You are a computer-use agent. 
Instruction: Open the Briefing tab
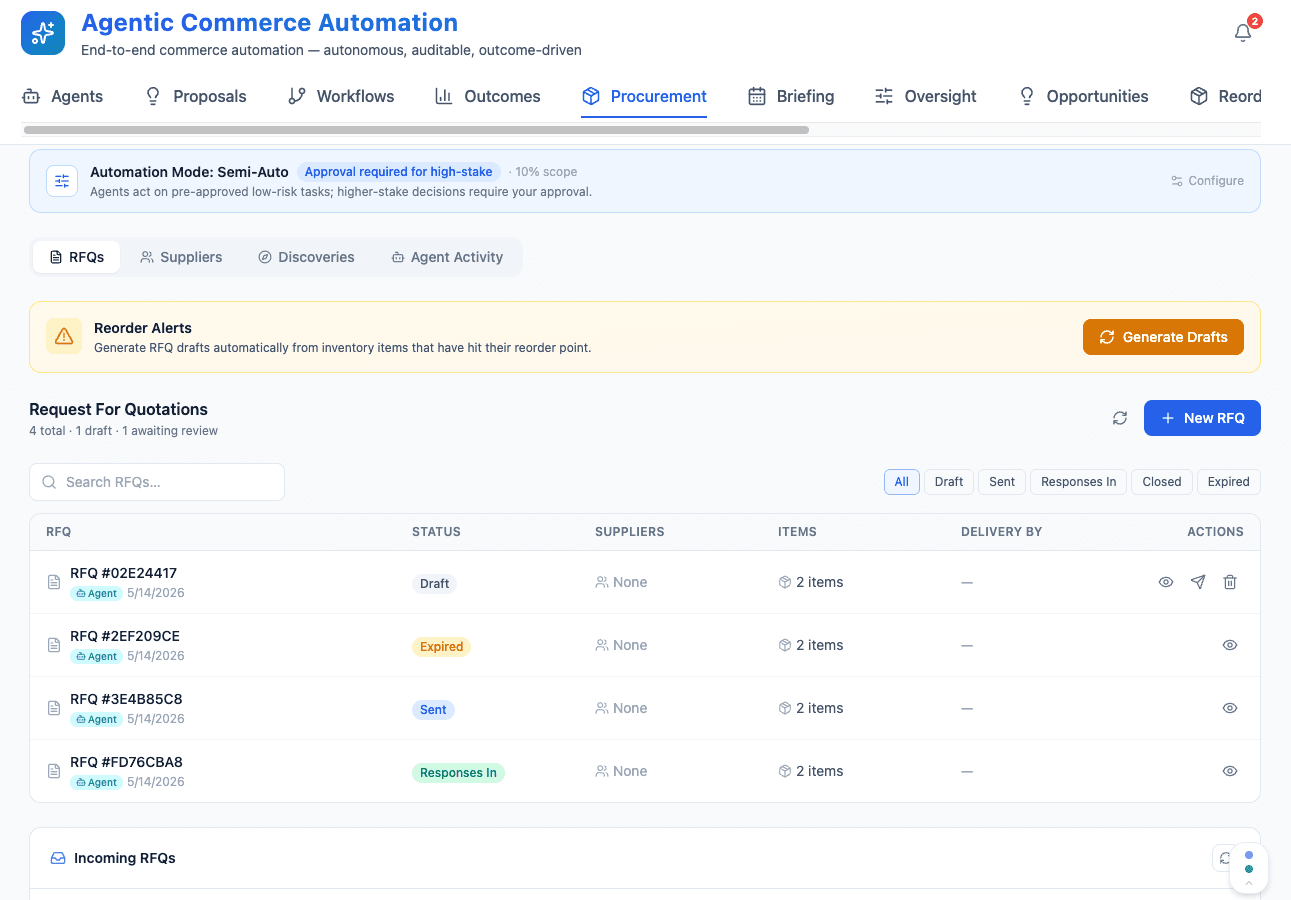791,96
